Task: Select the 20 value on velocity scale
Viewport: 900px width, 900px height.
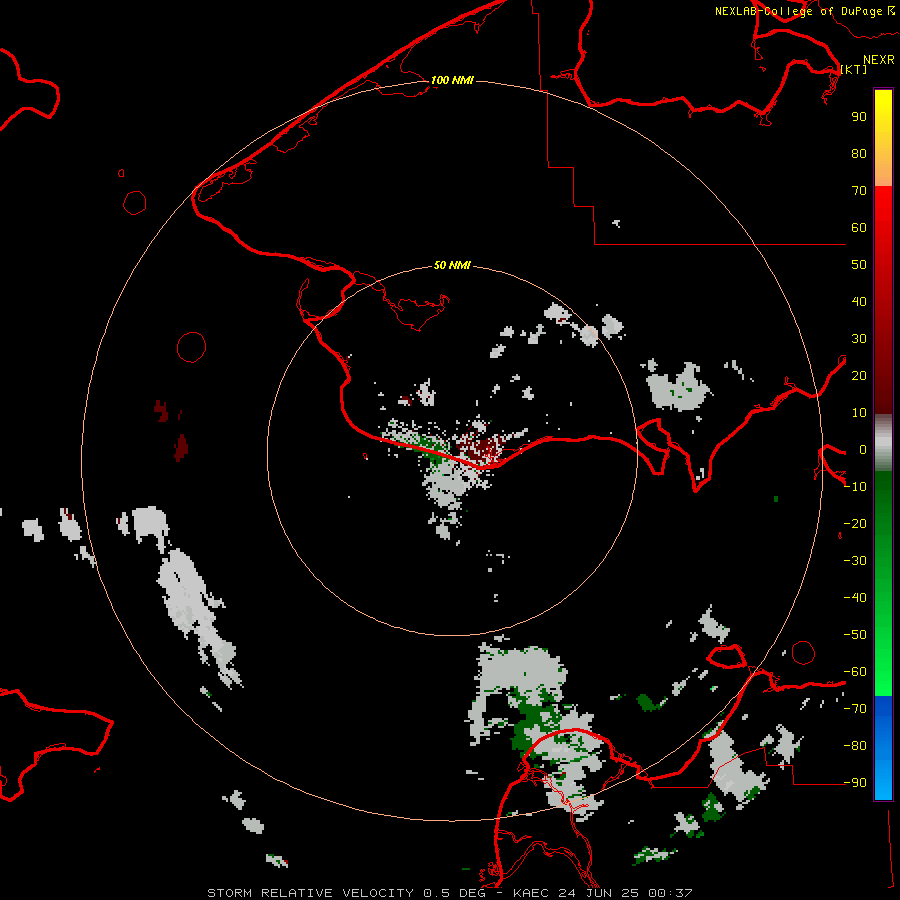Action: [859, 376]
